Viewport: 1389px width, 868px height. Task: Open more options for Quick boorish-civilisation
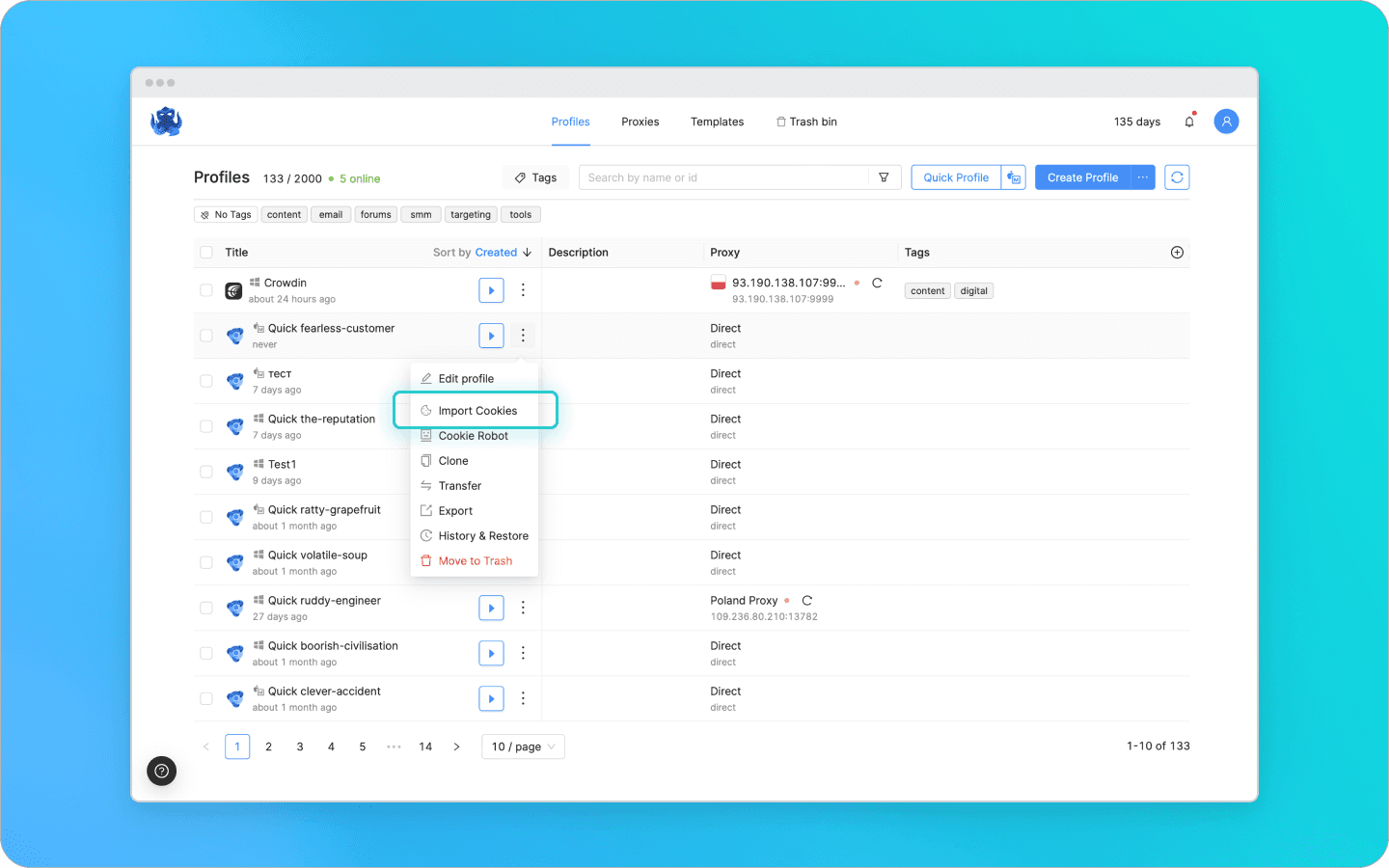523,653
